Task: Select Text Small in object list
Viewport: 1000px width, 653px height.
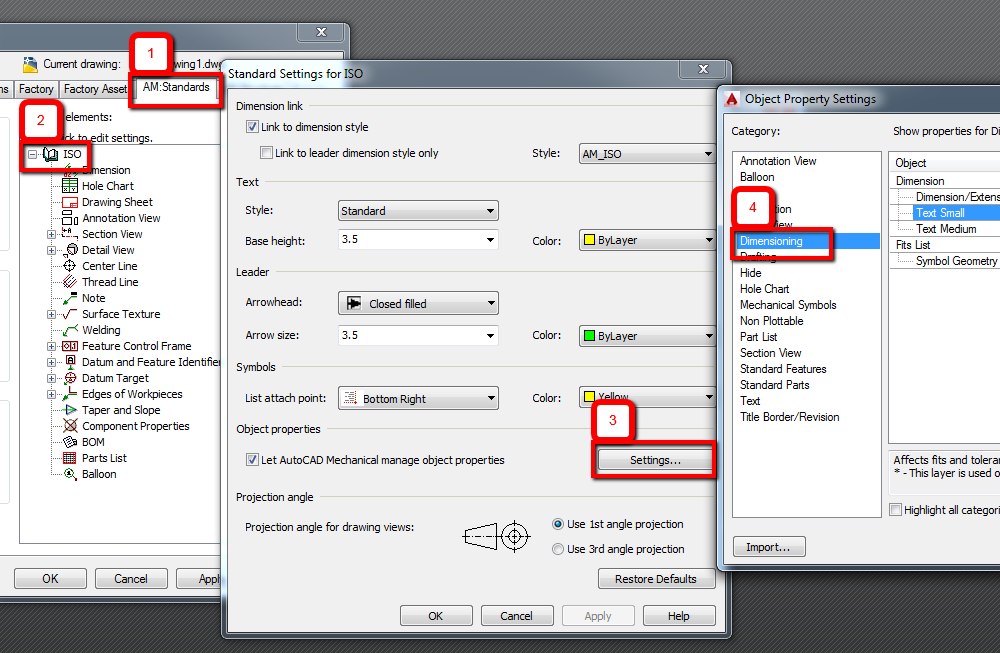Action: 940,213
